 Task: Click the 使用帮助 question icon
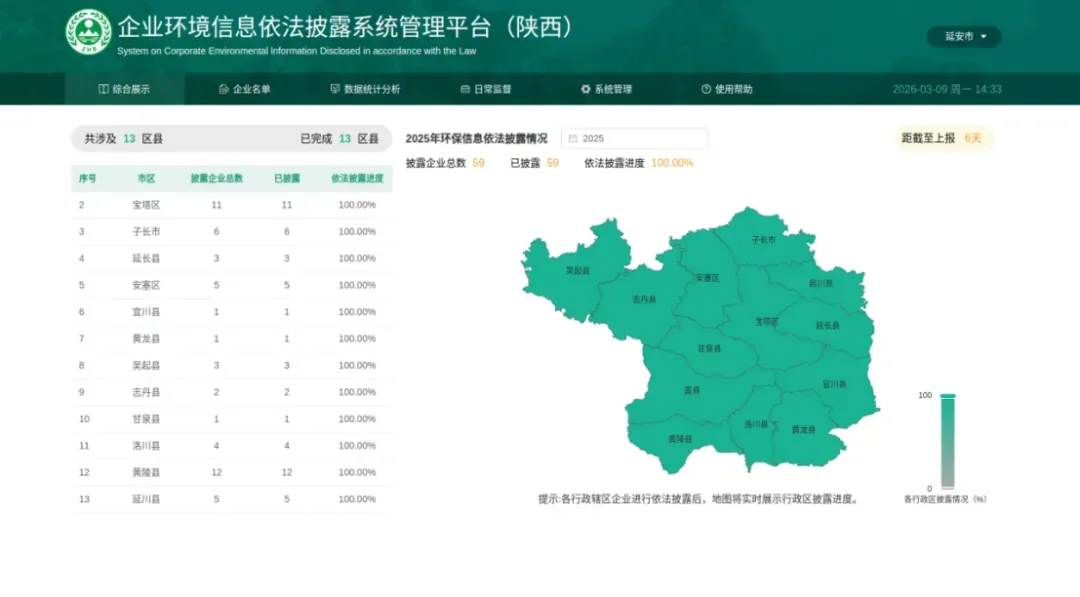pos(706,89)
